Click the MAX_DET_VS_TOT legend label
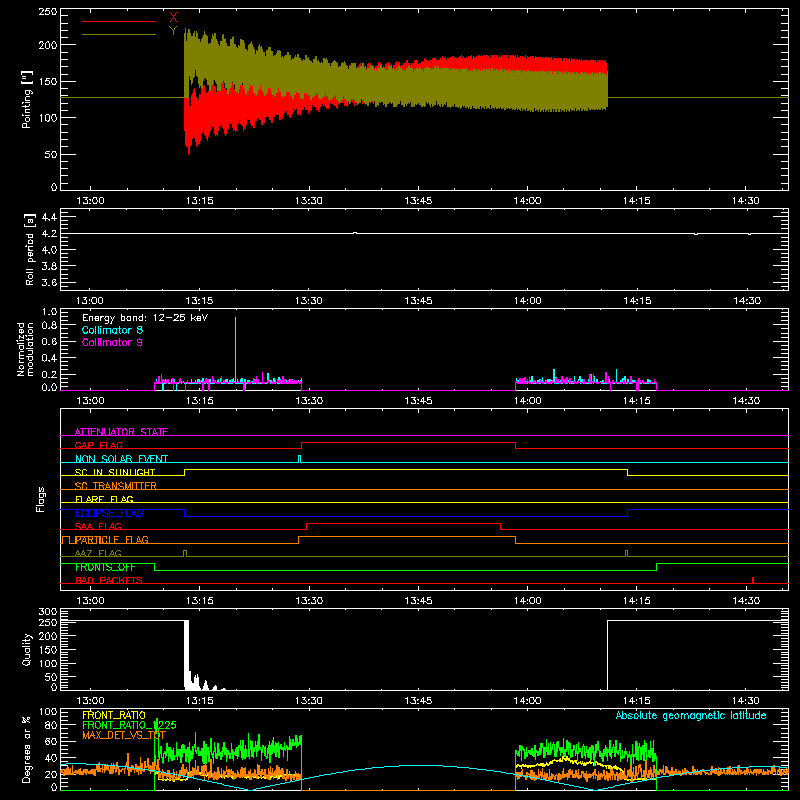 pyautogui.click(x=124, y=735)
